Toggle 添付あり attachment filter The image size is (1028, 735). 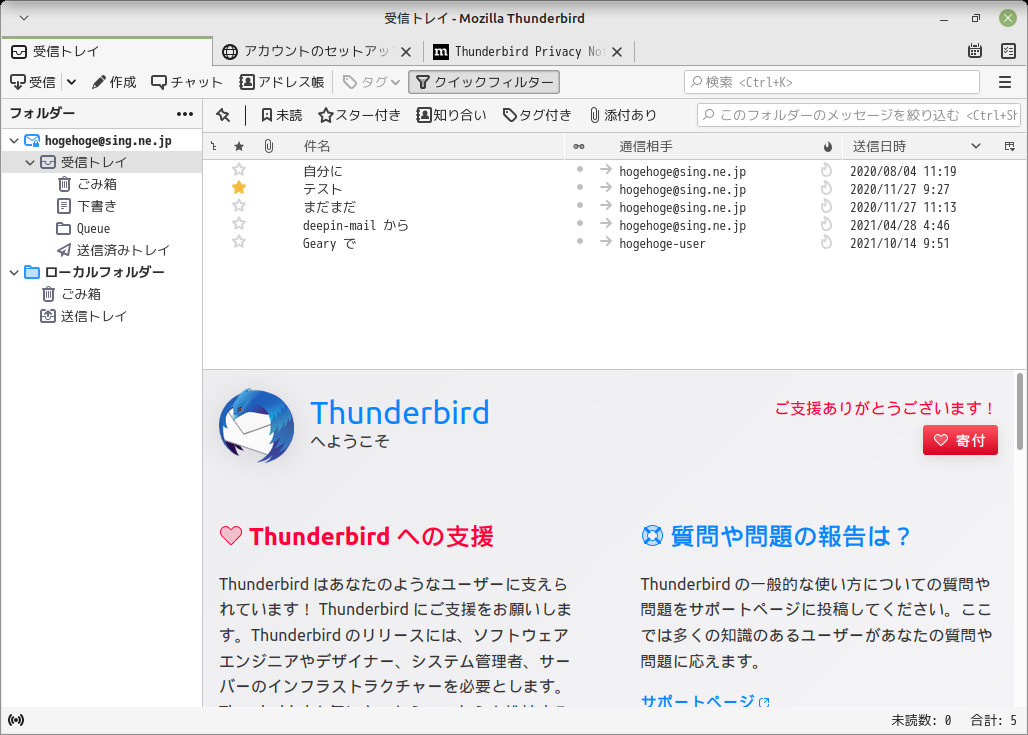623,115
